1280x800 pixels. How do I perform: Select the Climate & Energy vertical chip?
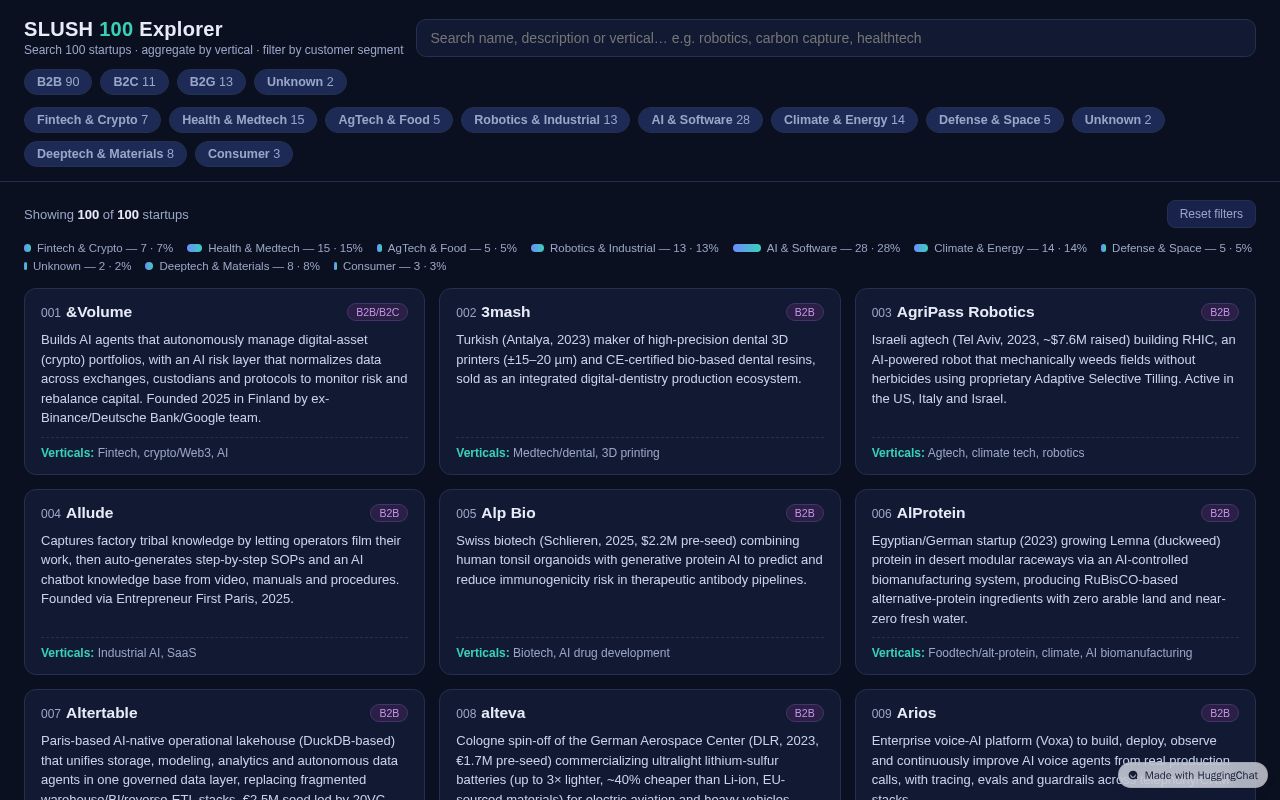tap(844, 120)
